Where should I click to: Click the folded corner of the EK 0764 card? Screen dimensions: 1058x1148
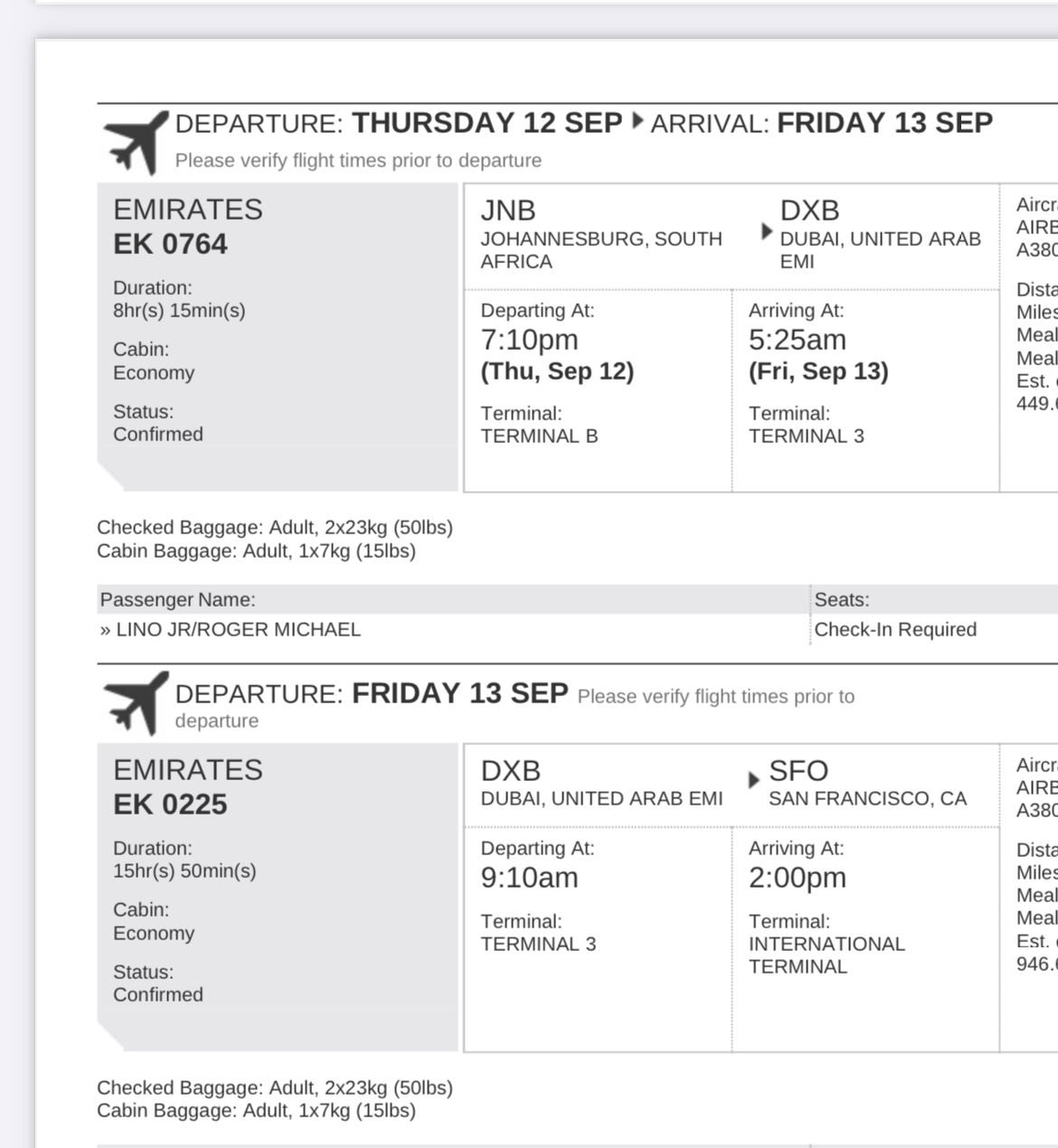(x=110, y=475)
